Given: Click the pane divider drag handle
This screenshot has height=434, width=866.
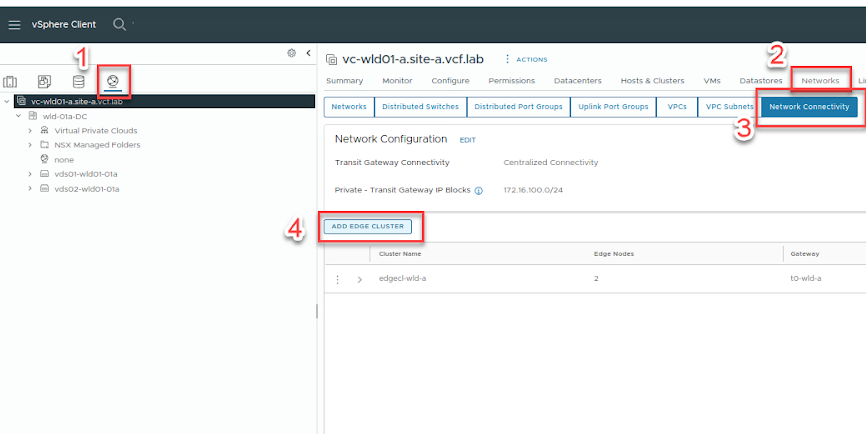Looking at the screenshot, I should pyautogui.click(x=316, y=311).
